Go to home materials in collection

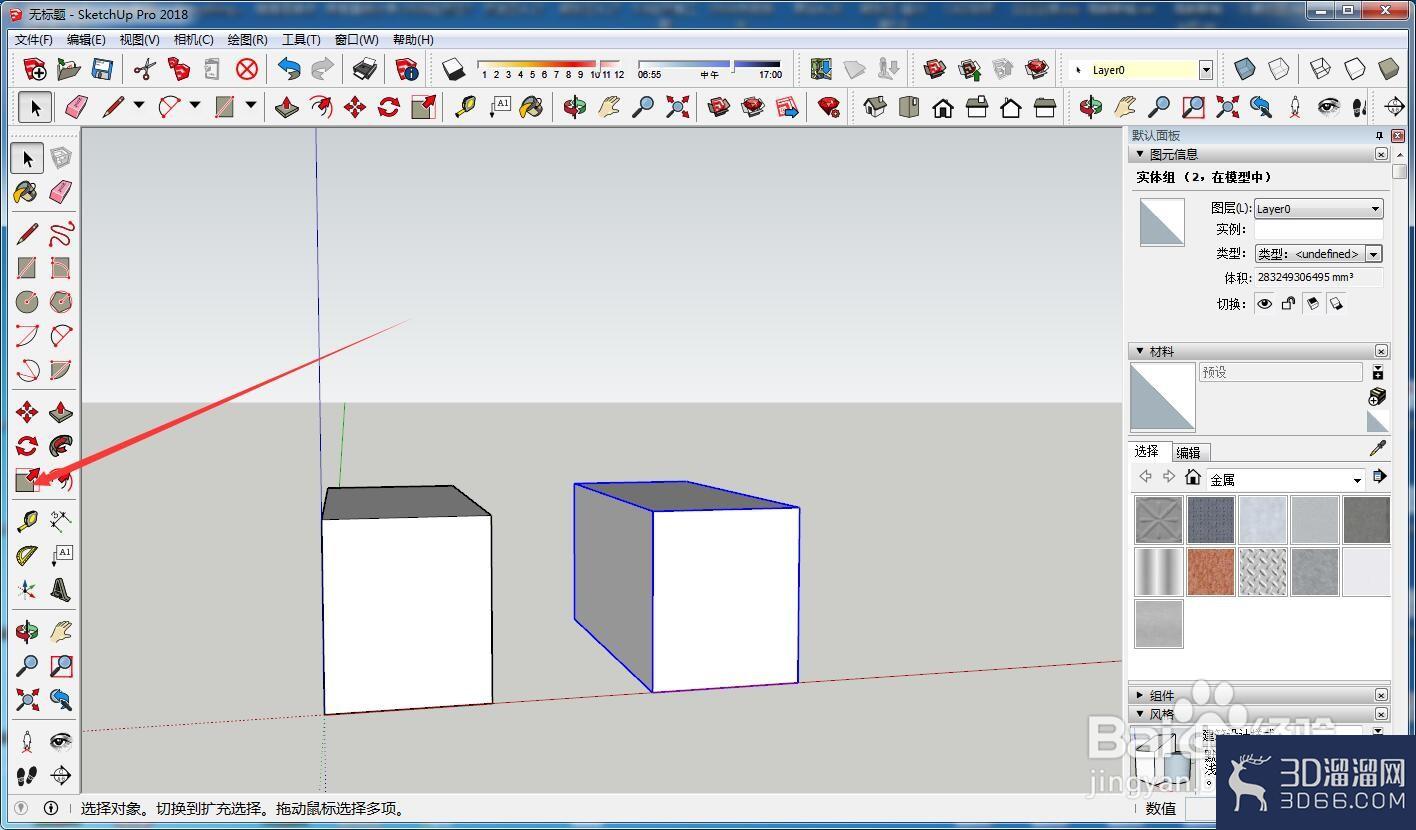tap(1192, 477)
